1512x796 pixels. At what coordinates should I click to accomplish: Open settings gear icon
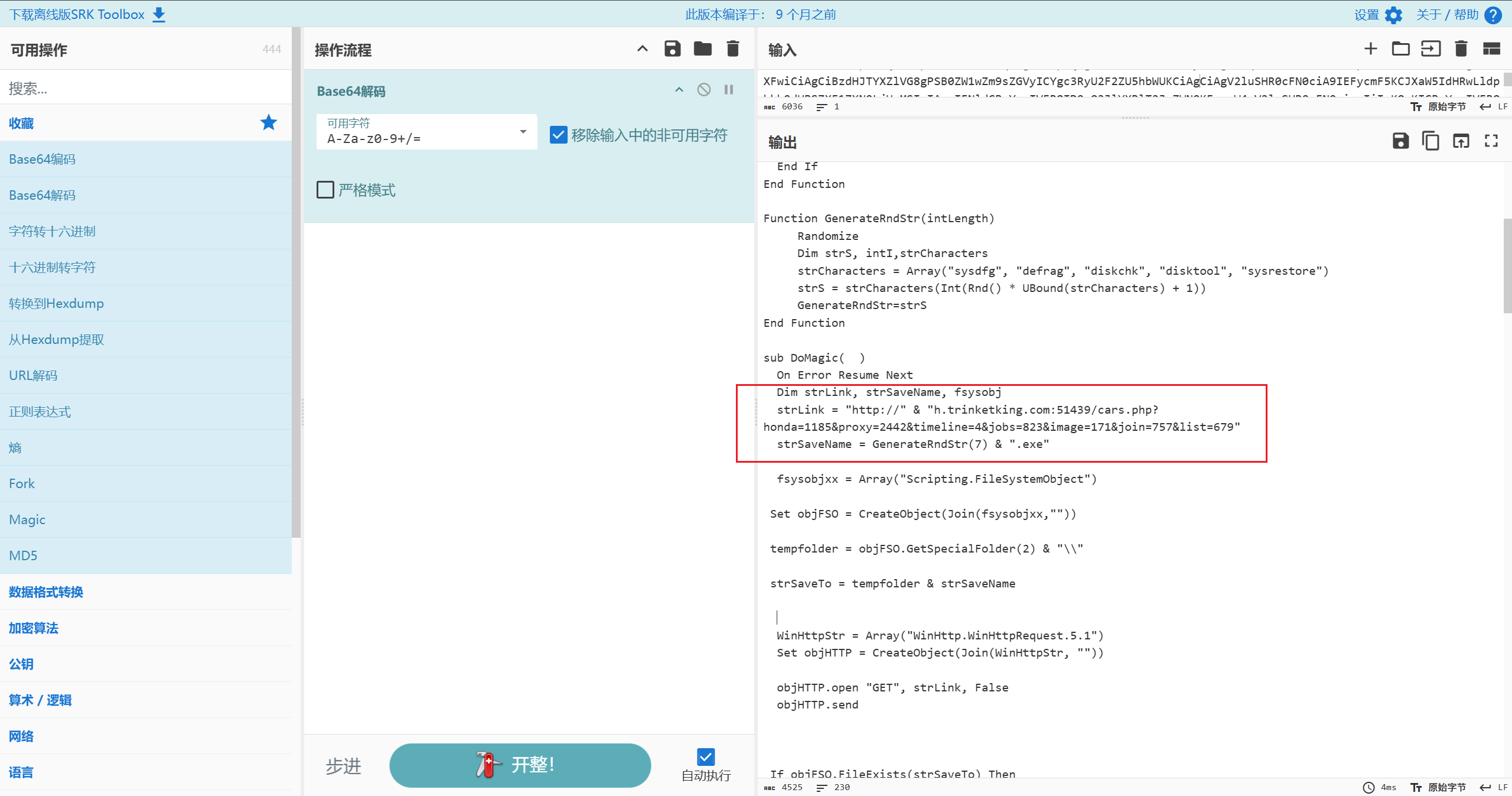[1393, 15]
